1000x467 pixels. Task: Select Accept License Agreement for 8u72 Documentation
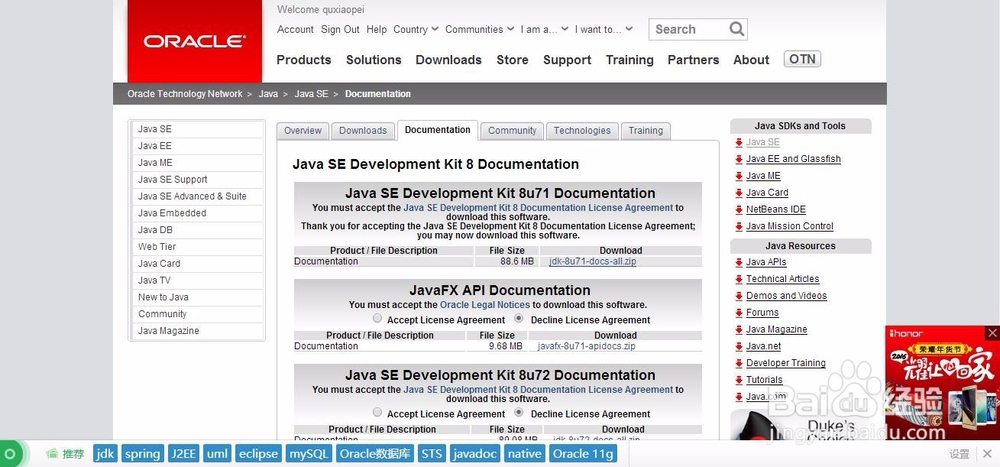(x=378, y=412)
